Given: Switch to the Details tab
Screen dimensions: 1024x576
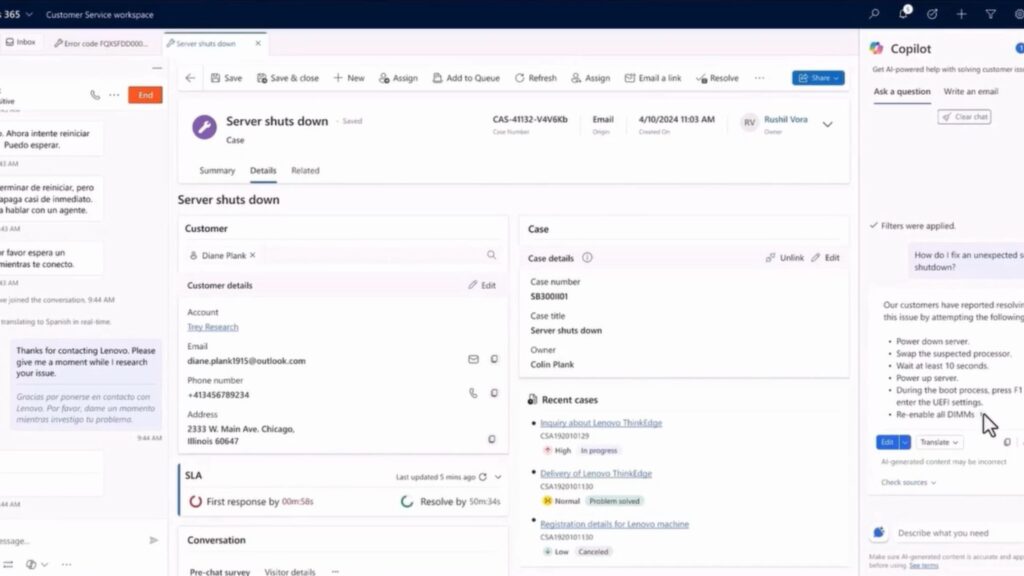Looking at the screenshot, I should coord(263,170).
